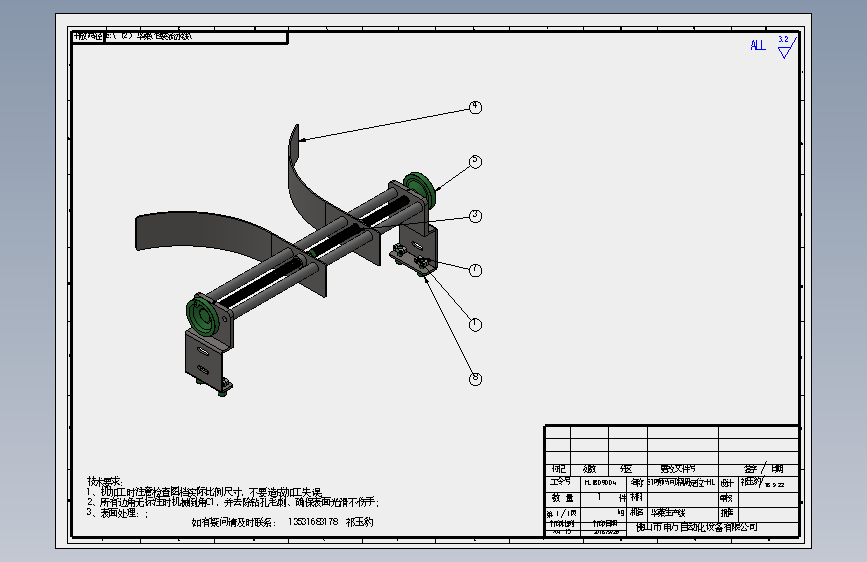Select technical requirement line 1 text

(204, 492)
